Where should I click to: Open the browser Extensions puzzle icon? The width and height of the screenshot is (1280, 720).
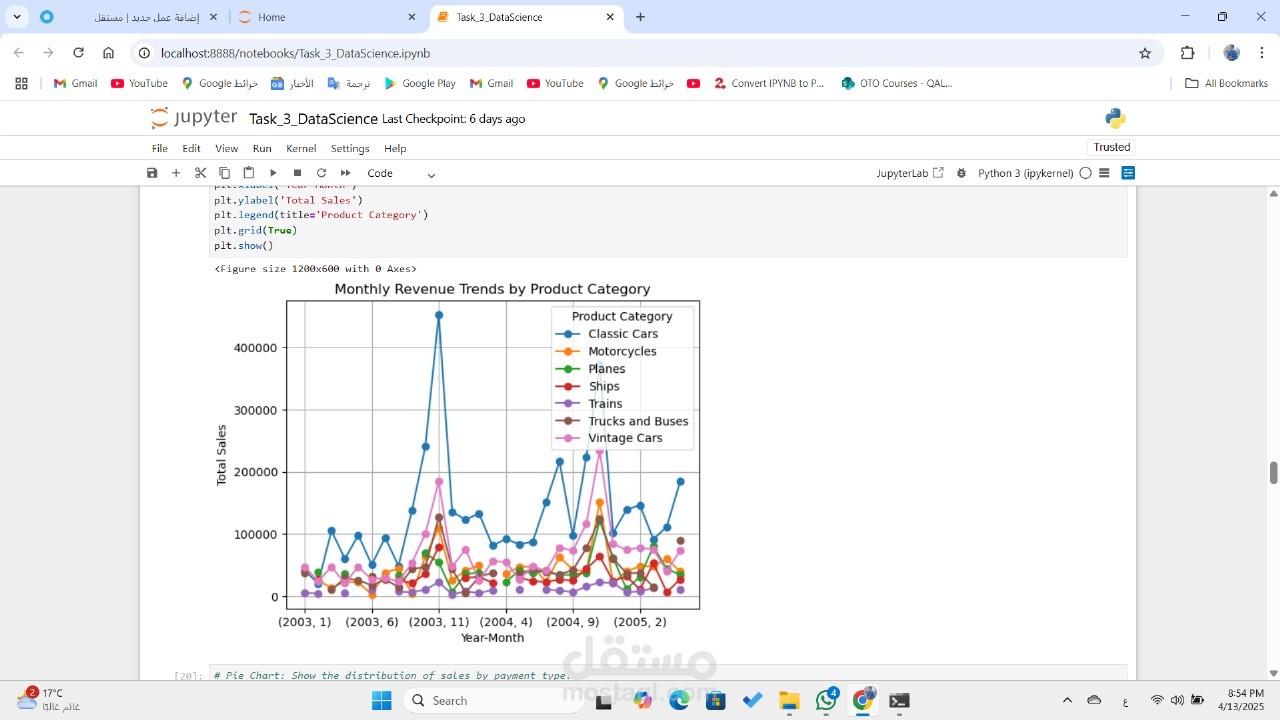1188,53
